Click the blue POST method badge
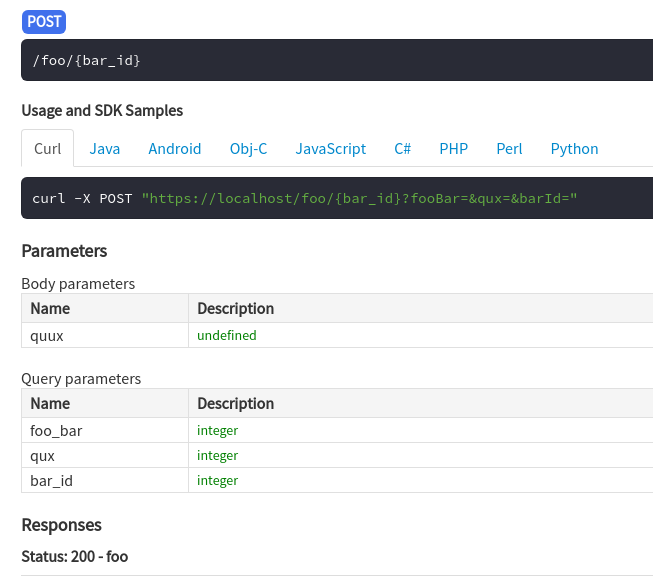The width and height of the screenshot is (653, 588). tap(44, 21)
